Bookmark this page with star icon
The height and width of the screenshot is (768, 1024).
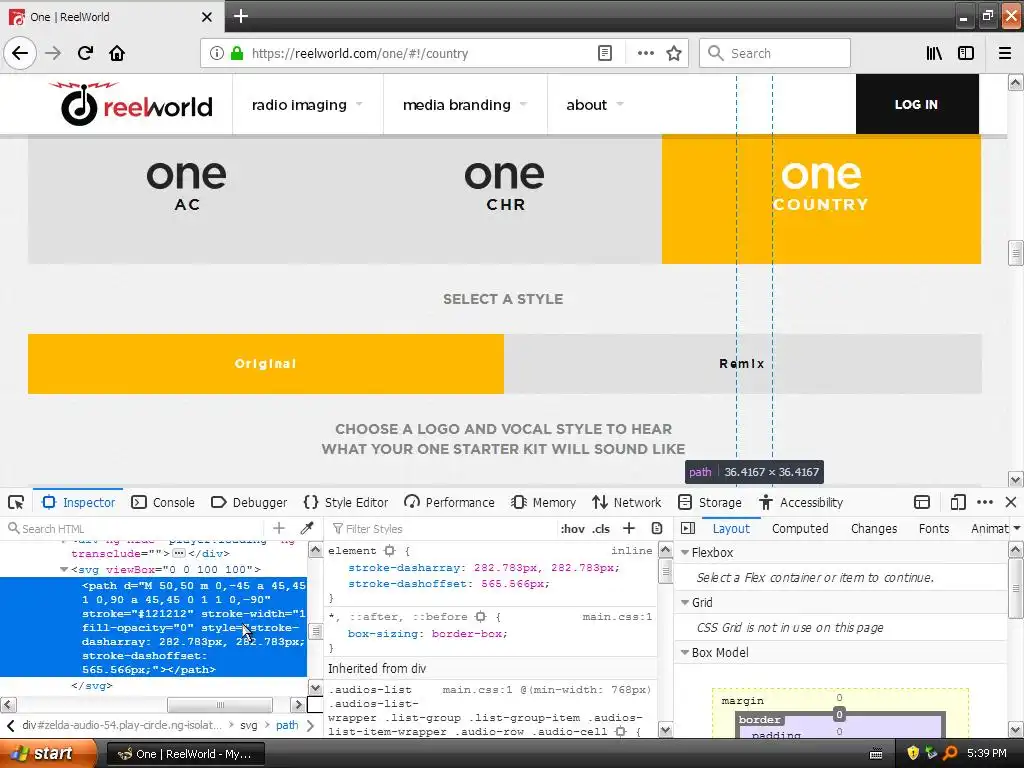674,53
